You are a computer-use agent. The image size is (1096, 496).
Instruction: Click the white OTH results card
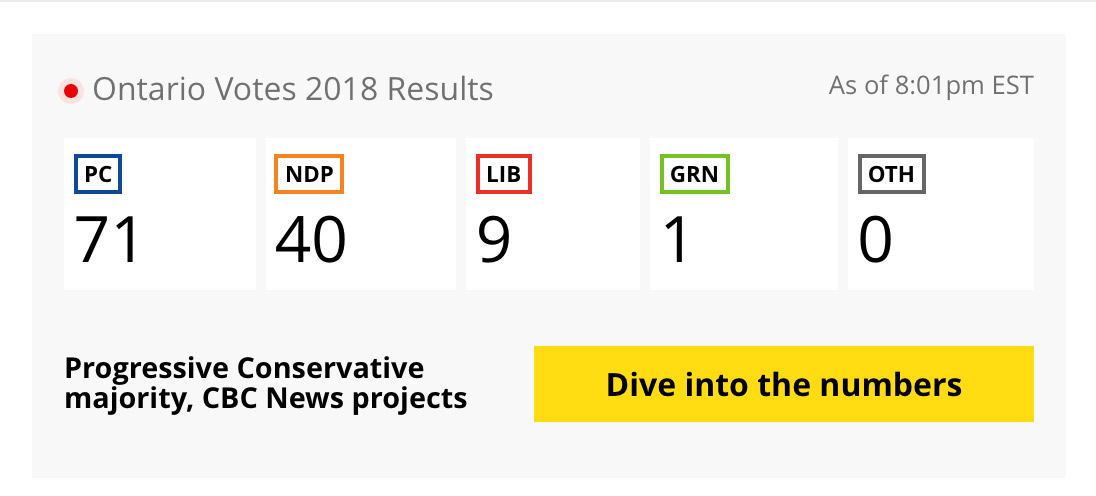941,214
